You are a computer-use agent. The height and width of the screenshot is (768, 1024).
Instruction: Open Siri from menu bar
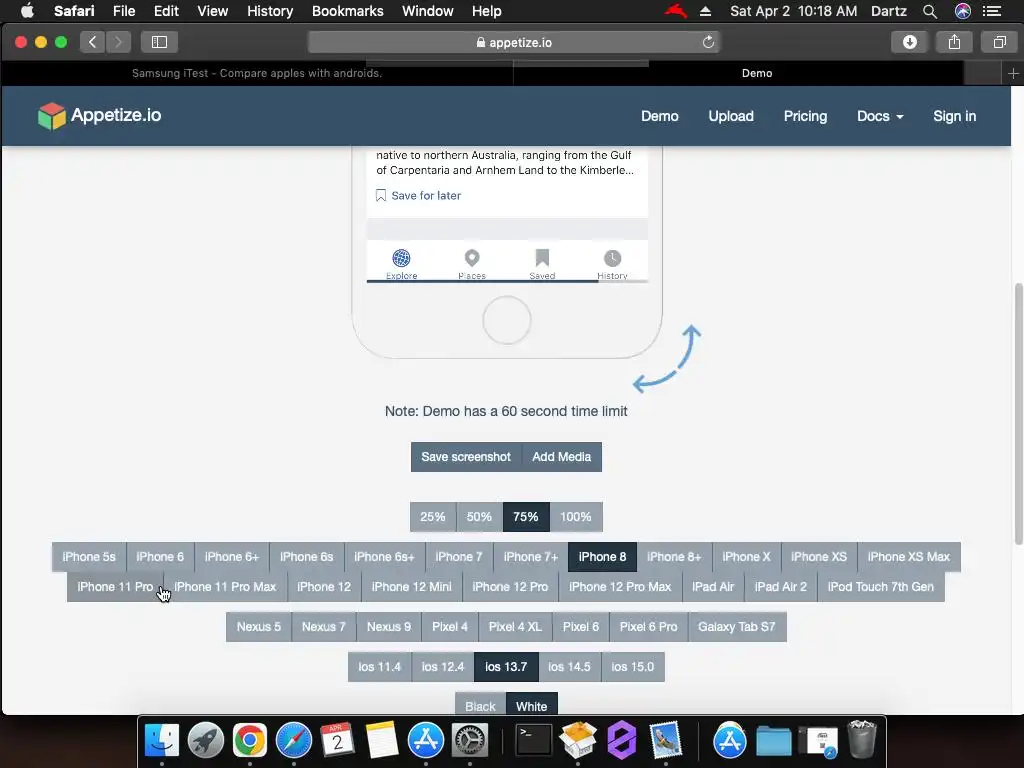[x=963, y=11]
